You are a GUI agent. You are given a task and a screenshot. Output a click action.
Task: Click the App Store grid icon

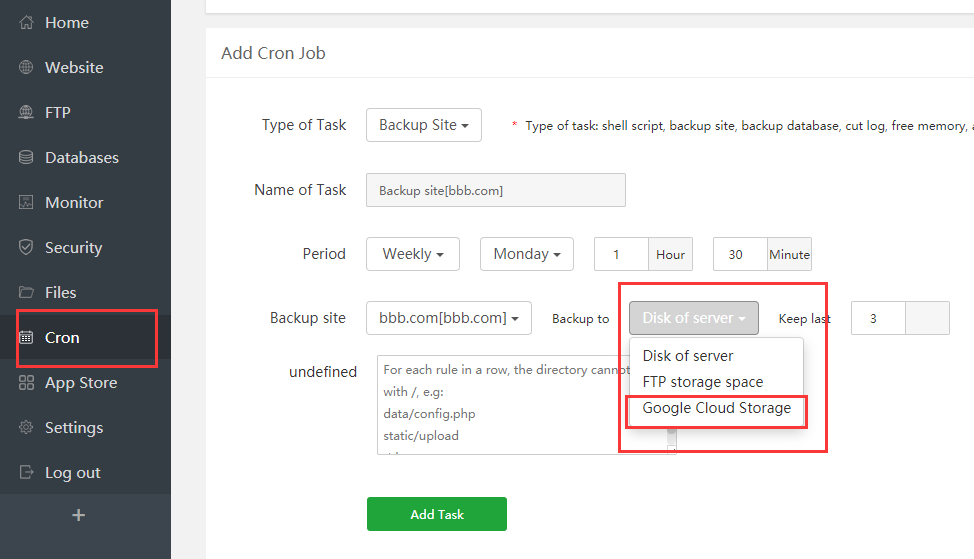27,383
